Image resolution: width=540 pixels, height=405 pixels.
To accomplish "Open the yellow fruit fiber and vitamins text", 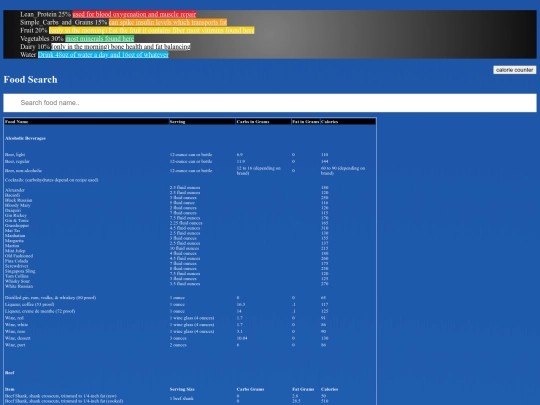I will (151, 30).
